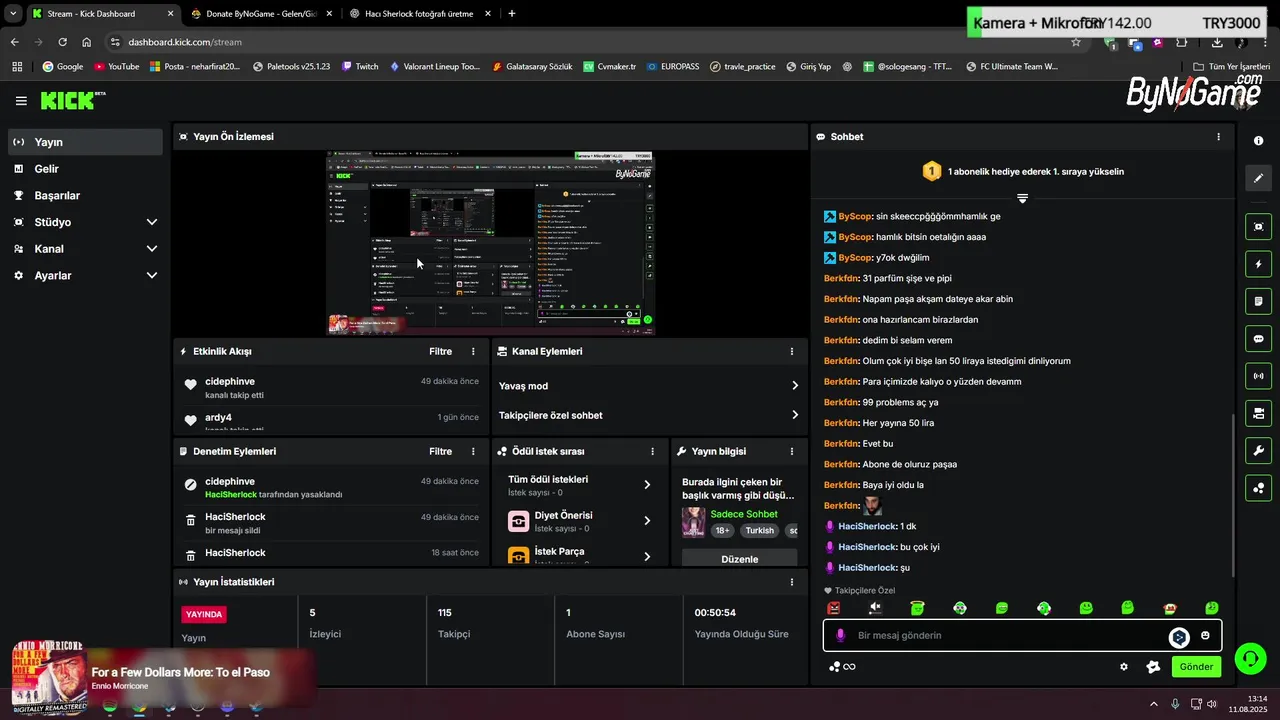Switch to Hacı Sherlock fotoğrafı tab
This screenshot has height=720, width=1280.
coord(420,14)
